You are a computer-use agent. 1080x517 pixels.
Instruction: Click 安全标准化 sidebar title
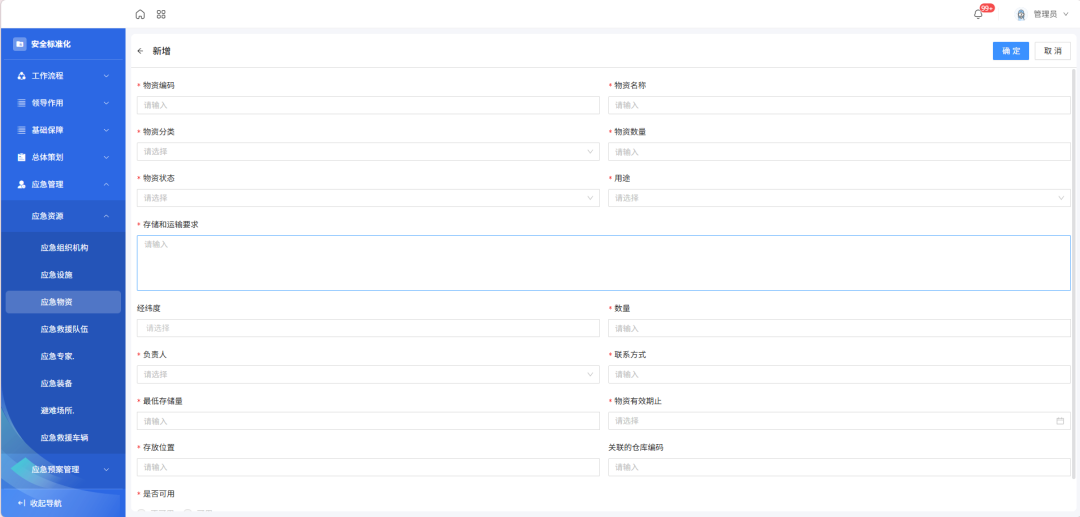(x=51, y=44)
